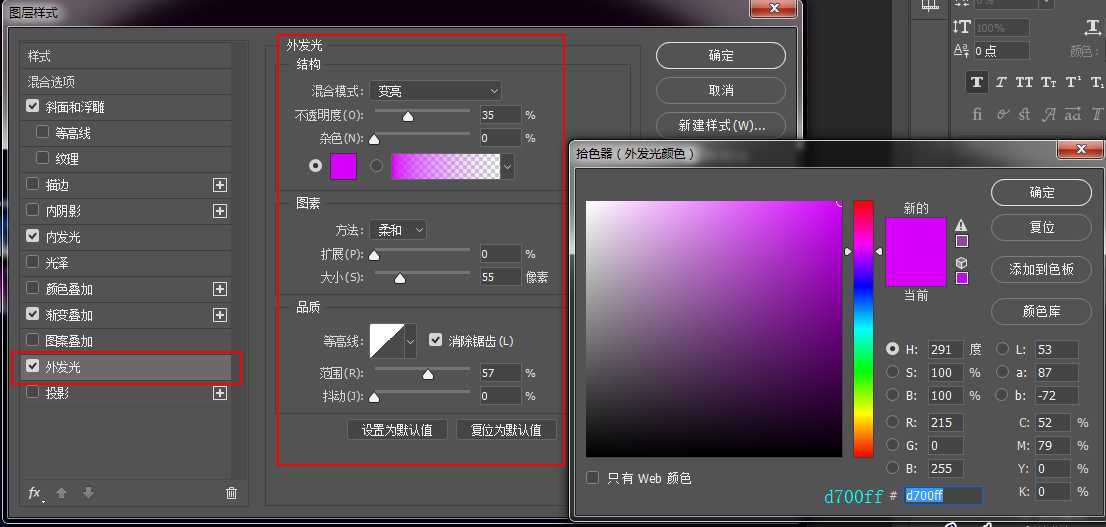This screenshot has width=1106, height=527.
Task: Open the fx effects menu icon
Action: point(34,493)
